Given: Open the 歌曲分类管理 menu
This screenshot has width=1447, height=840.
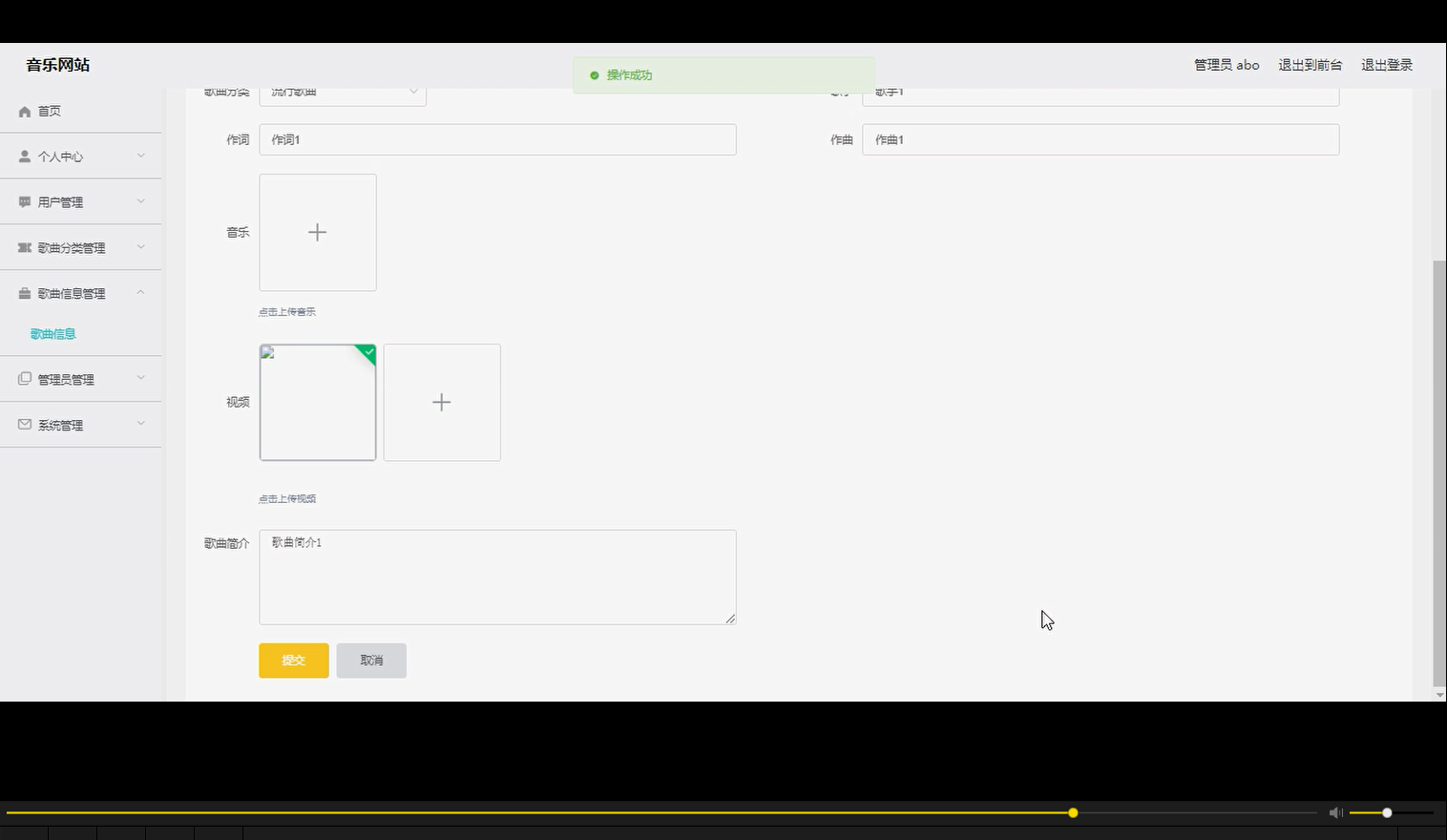Looking at the screenshot, I should (x=80, y=248).
